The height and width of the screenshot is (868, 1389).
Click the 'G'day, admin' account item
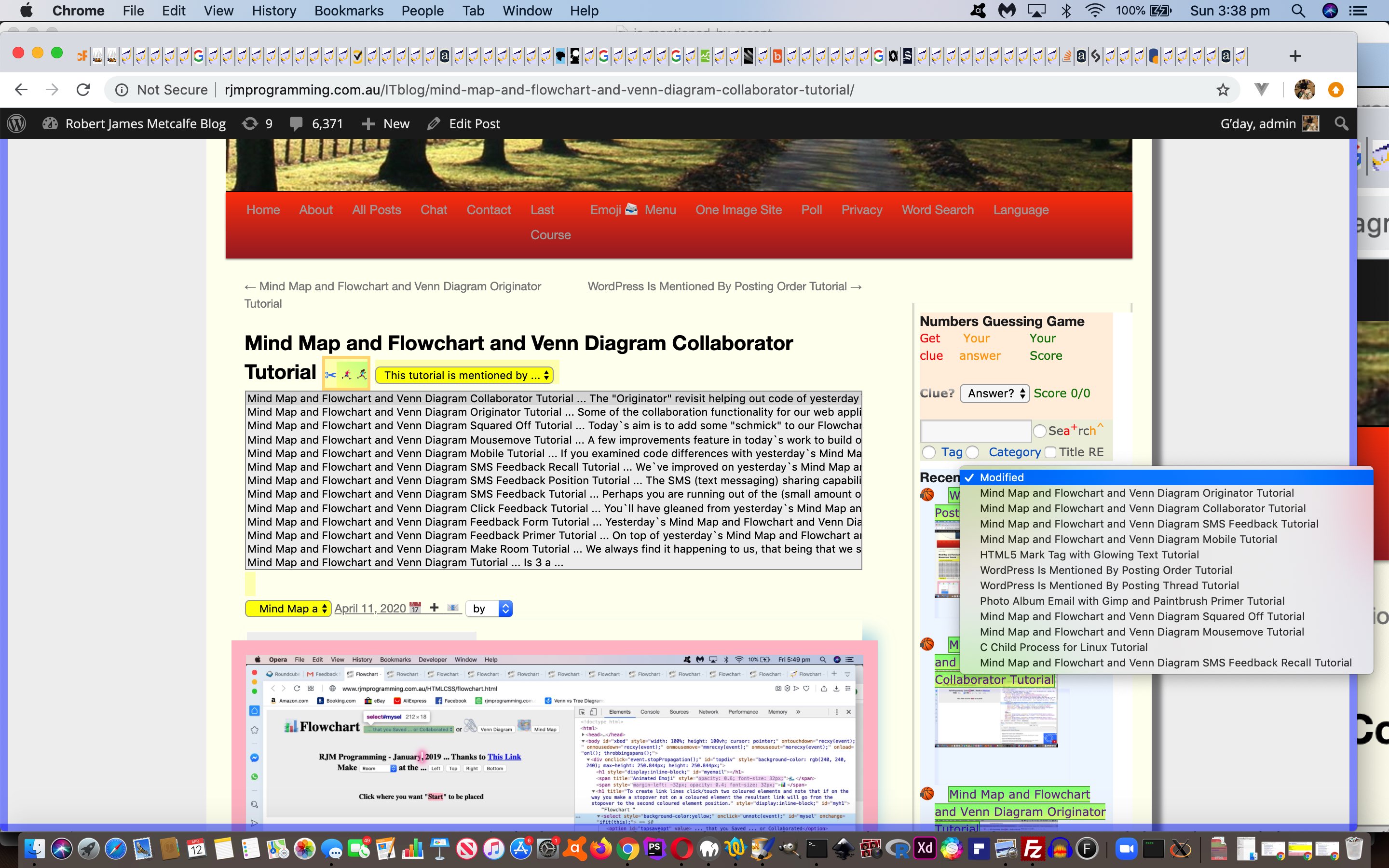click(x=1269, y=123)
